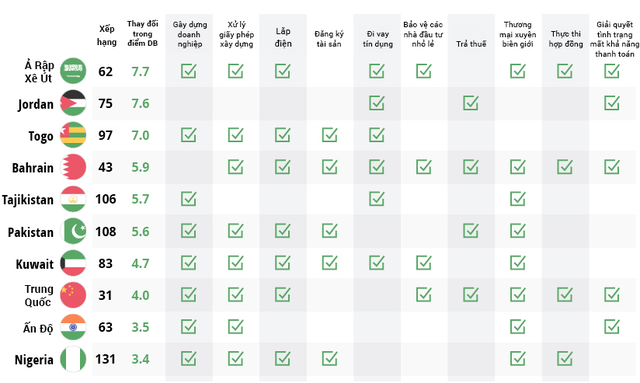The height and width of the screenshot is (383, 640).
Task: Click the Saudi Arabia flag icon
Action: 73,71
